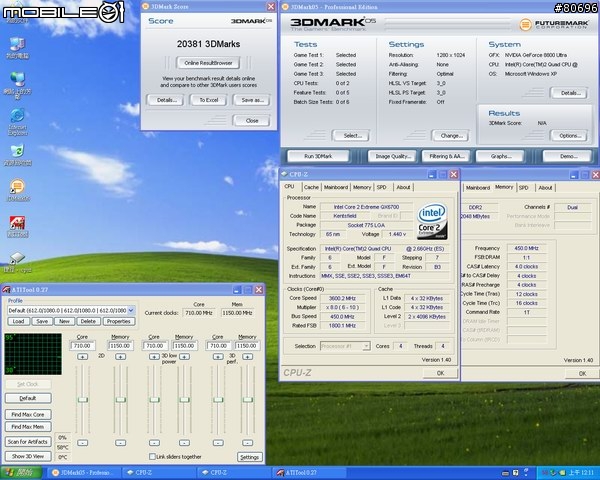Increase 2D Core clock with plus button
Screen dimensions: 600x480
point(82,356)
